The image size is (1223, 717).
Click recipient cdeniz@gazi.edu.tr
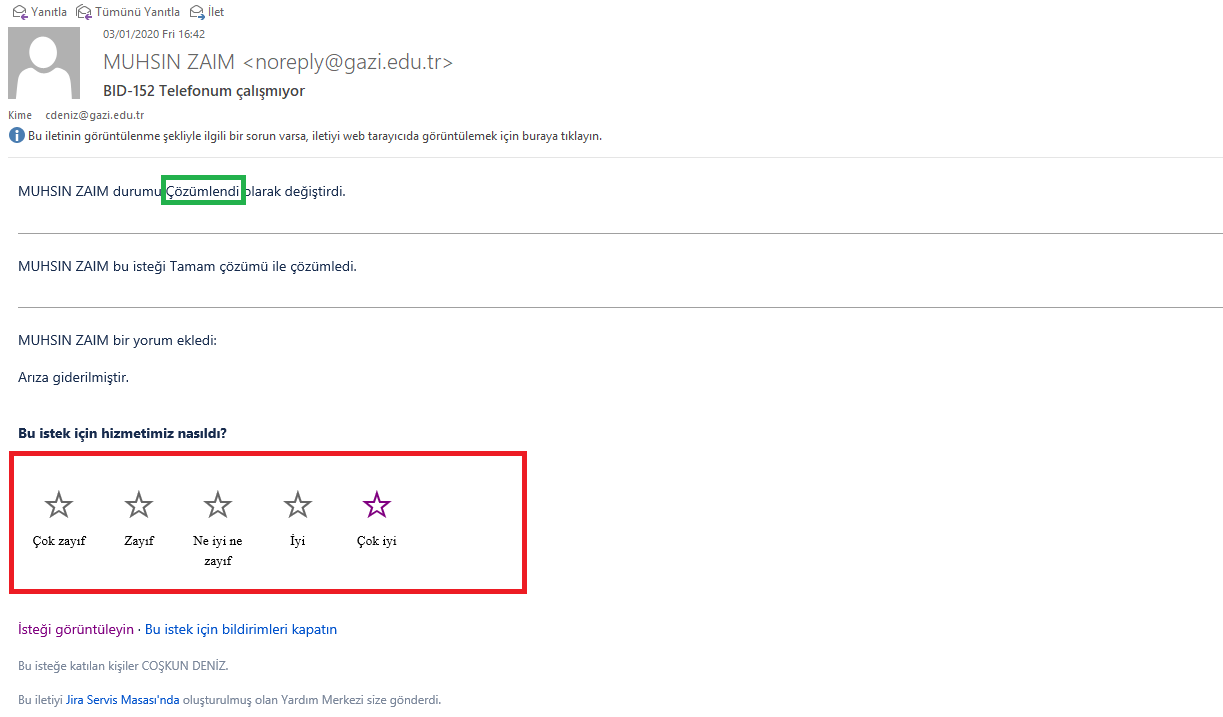[95, 115]
